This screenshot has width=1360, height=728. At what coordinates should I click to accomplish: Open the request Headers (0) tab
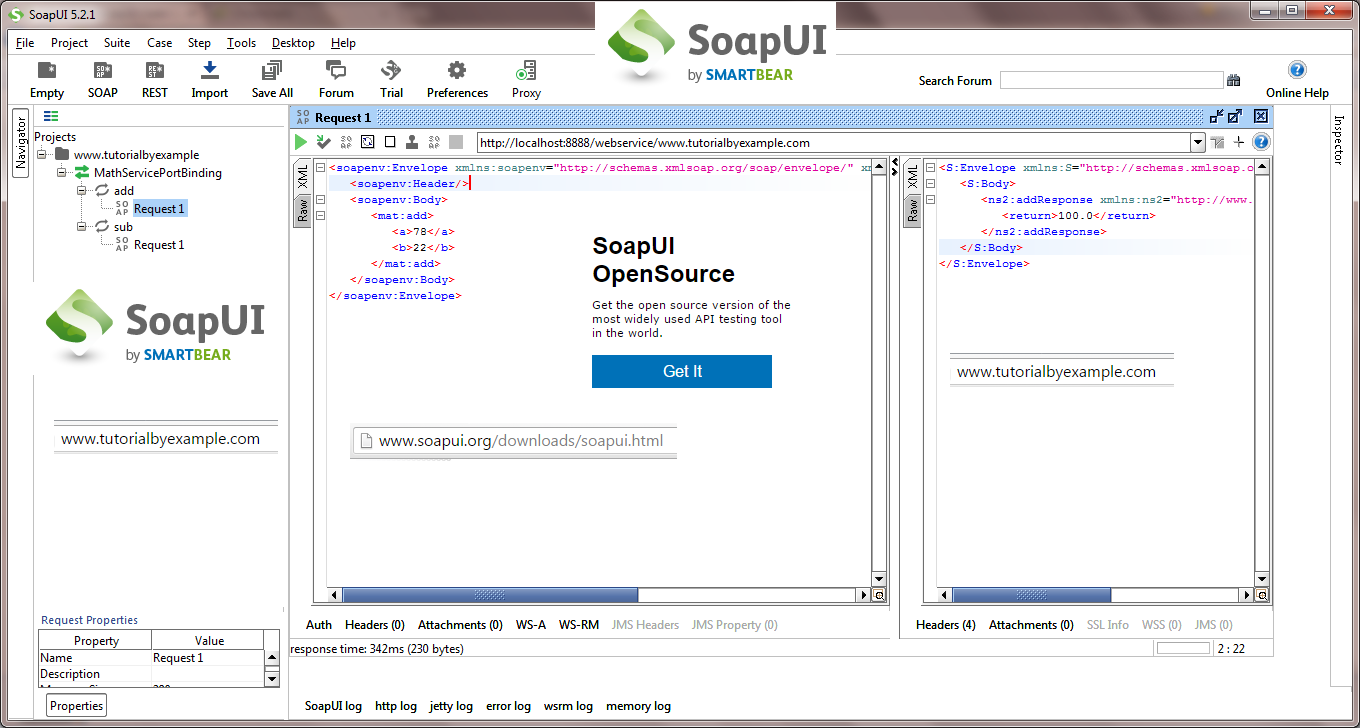pyautogui.click(x=375, y=625)
